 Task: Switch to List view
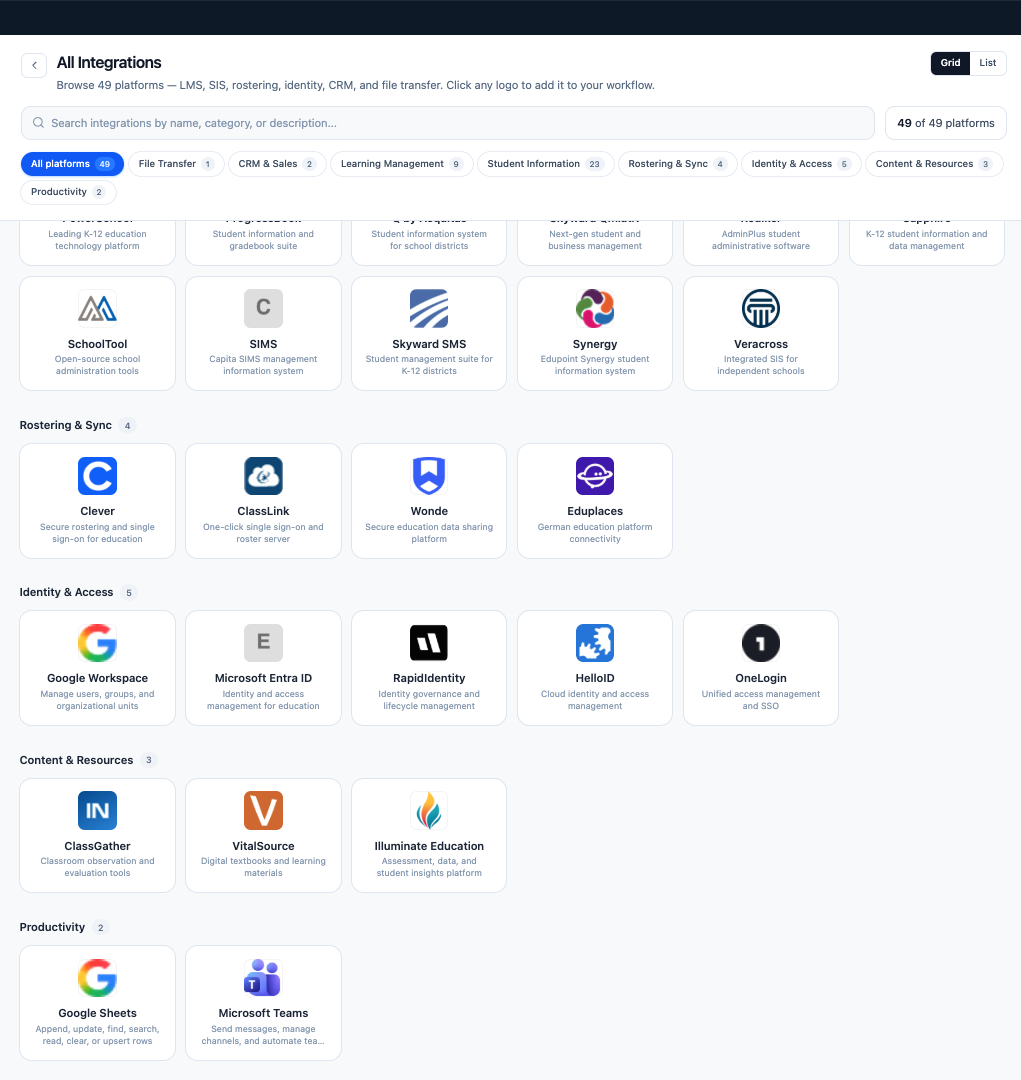987,63
